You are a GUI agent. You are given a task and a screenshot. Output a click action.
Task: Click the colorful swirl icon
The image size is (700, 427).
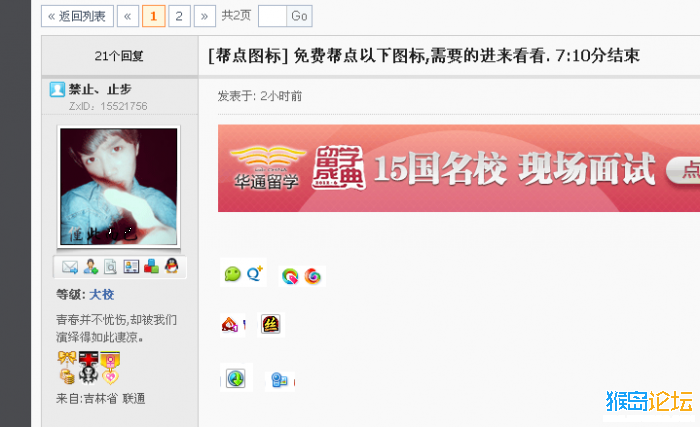pos(312,276)
